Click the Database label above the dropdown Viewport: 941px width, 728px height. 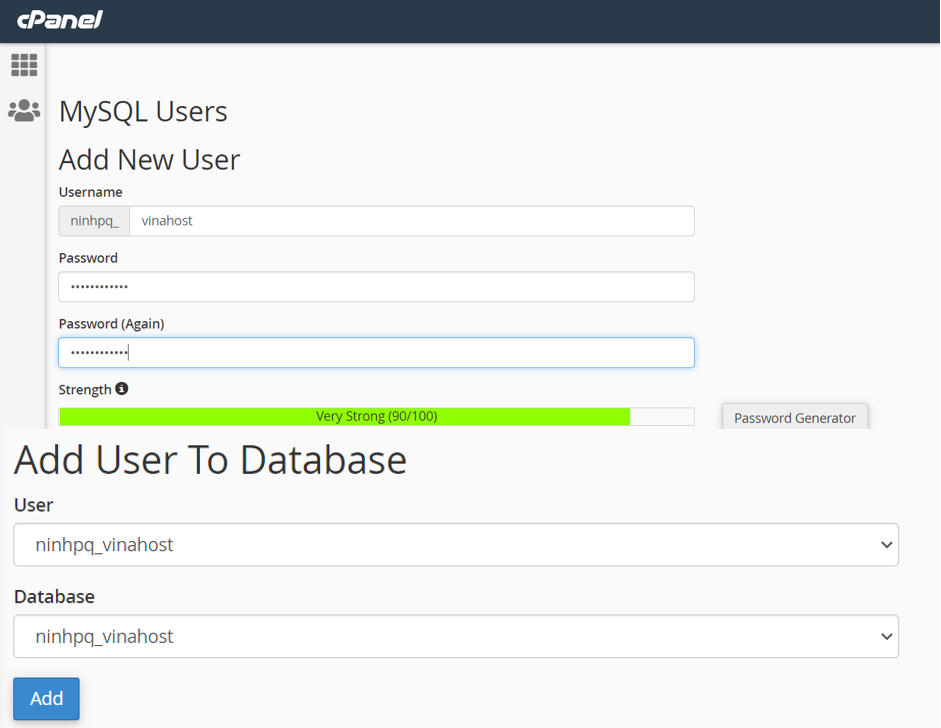click(54, 597)
